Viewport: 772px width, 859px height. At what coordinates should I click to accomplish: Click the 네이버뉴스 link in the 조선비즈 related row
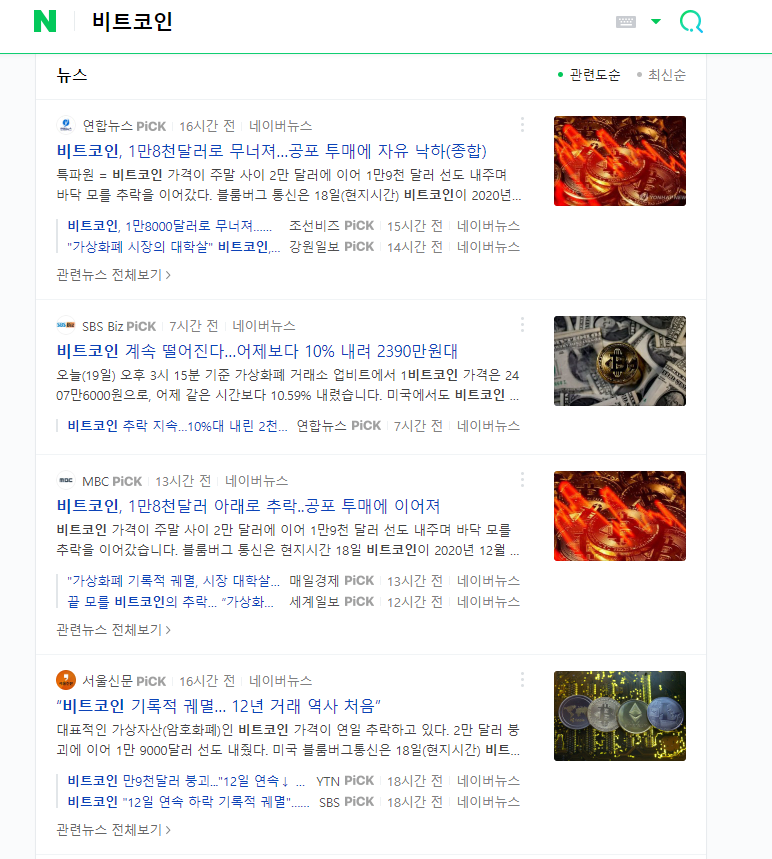(488, 226)
